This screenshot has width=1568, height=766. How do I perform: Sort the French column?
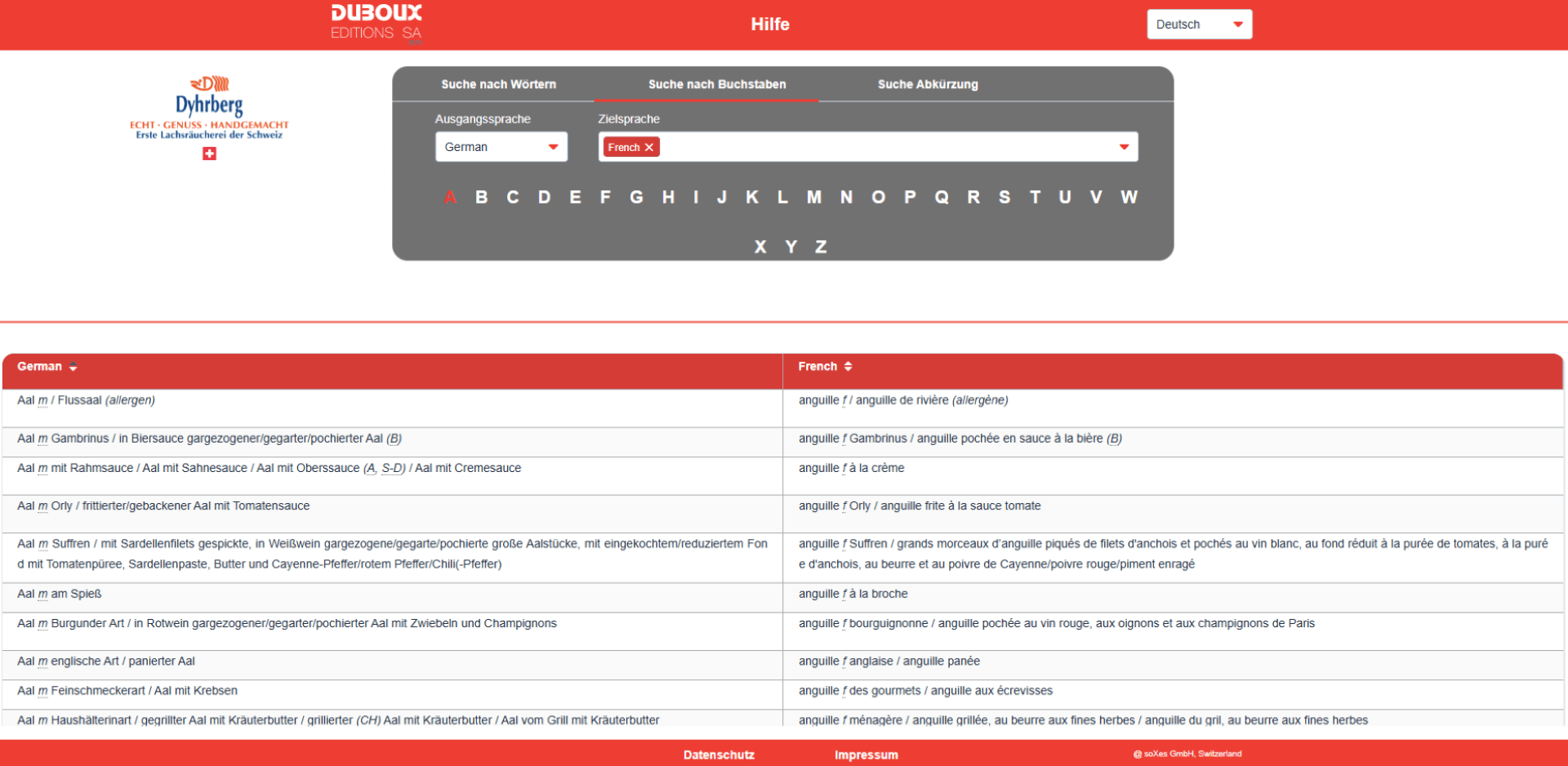tap(848, 367)
